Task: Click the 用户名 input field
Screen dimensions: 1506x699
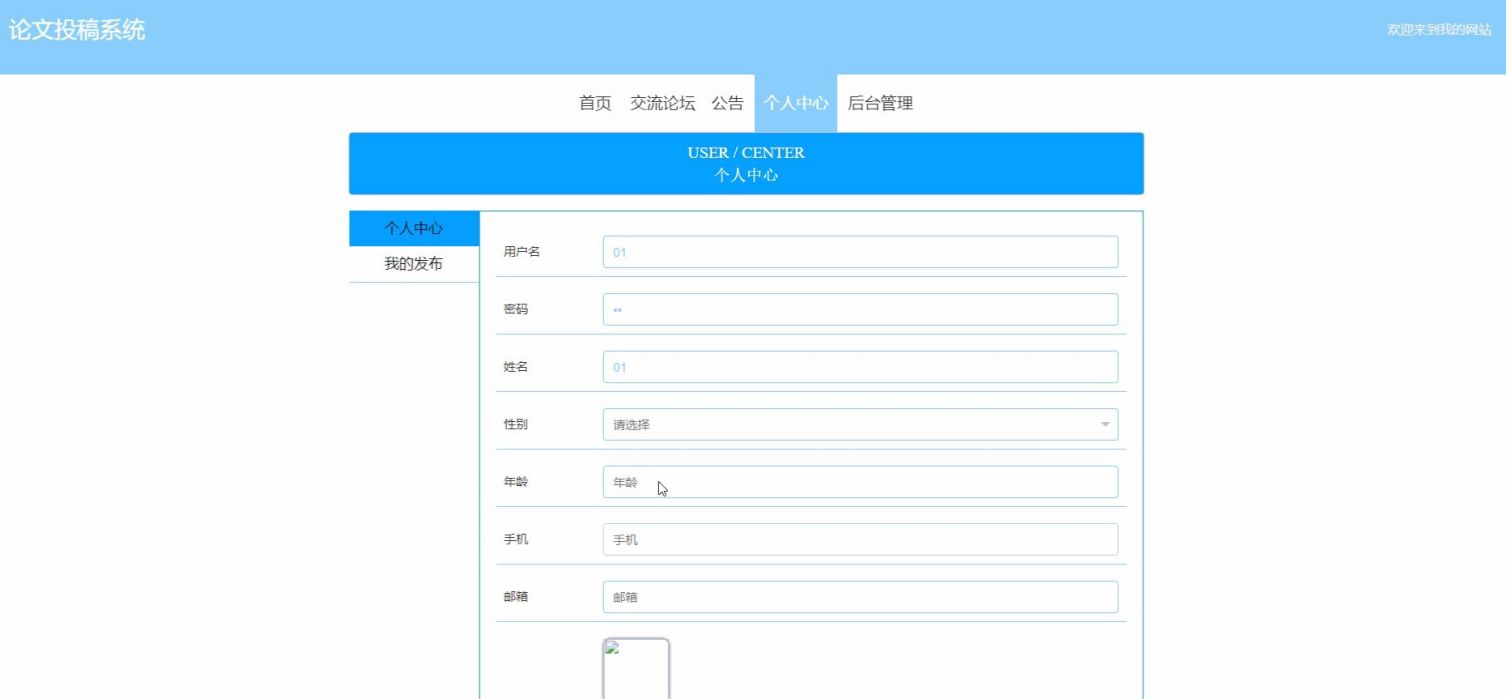Action: coord(860,252)
